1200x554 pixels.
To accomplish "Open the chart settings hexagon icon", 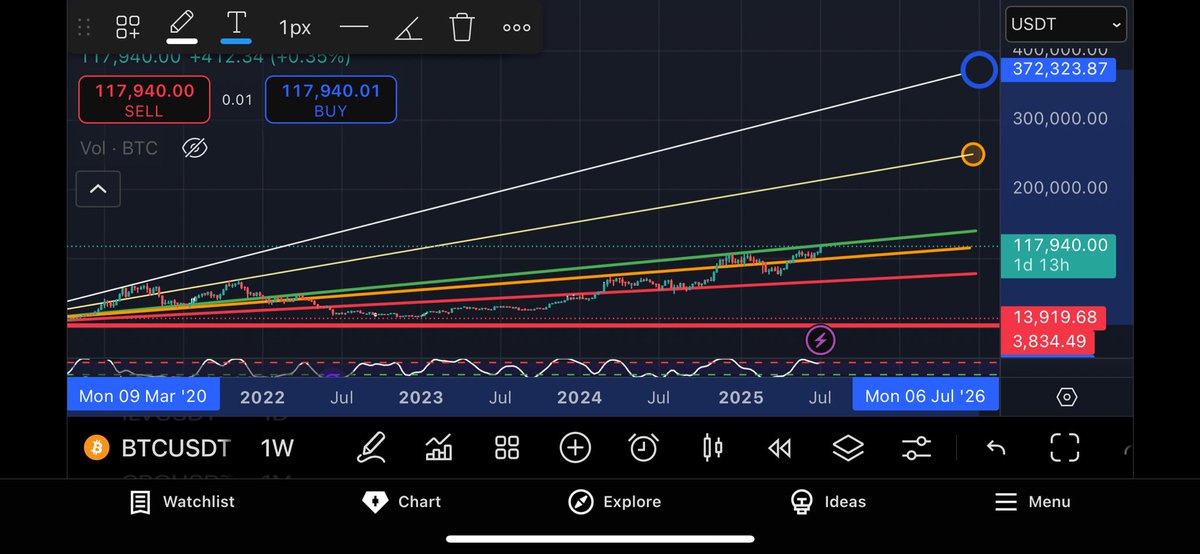I will click(x=1066, y=397).
